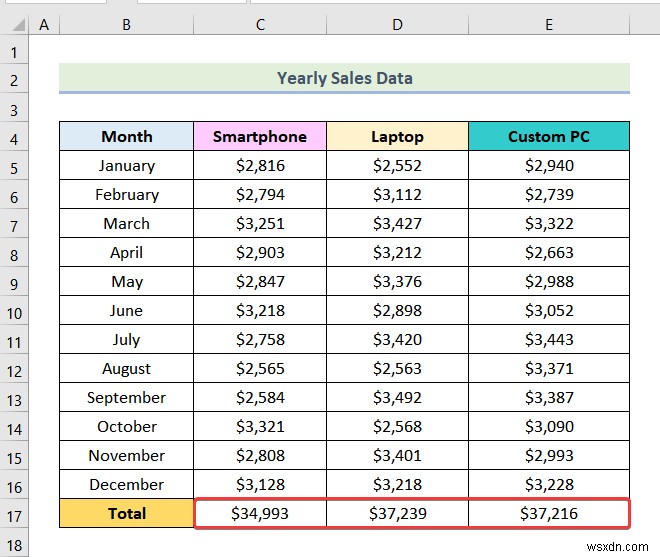
Task: Select Laptop total $37,239 cell
Action: 397,514
